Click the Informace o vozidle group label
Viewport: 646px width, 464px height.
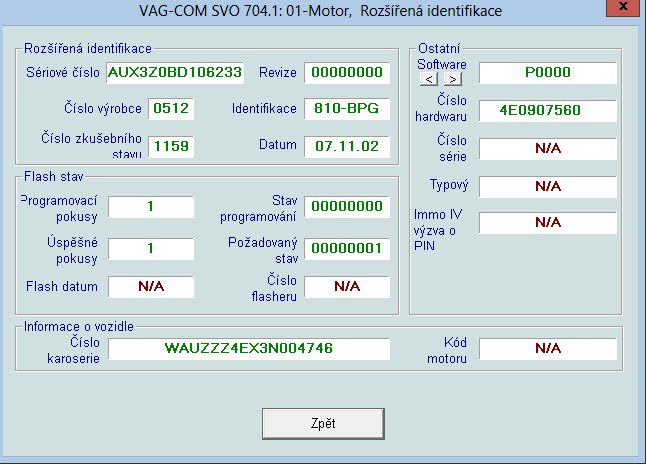[x=79, y=326]
